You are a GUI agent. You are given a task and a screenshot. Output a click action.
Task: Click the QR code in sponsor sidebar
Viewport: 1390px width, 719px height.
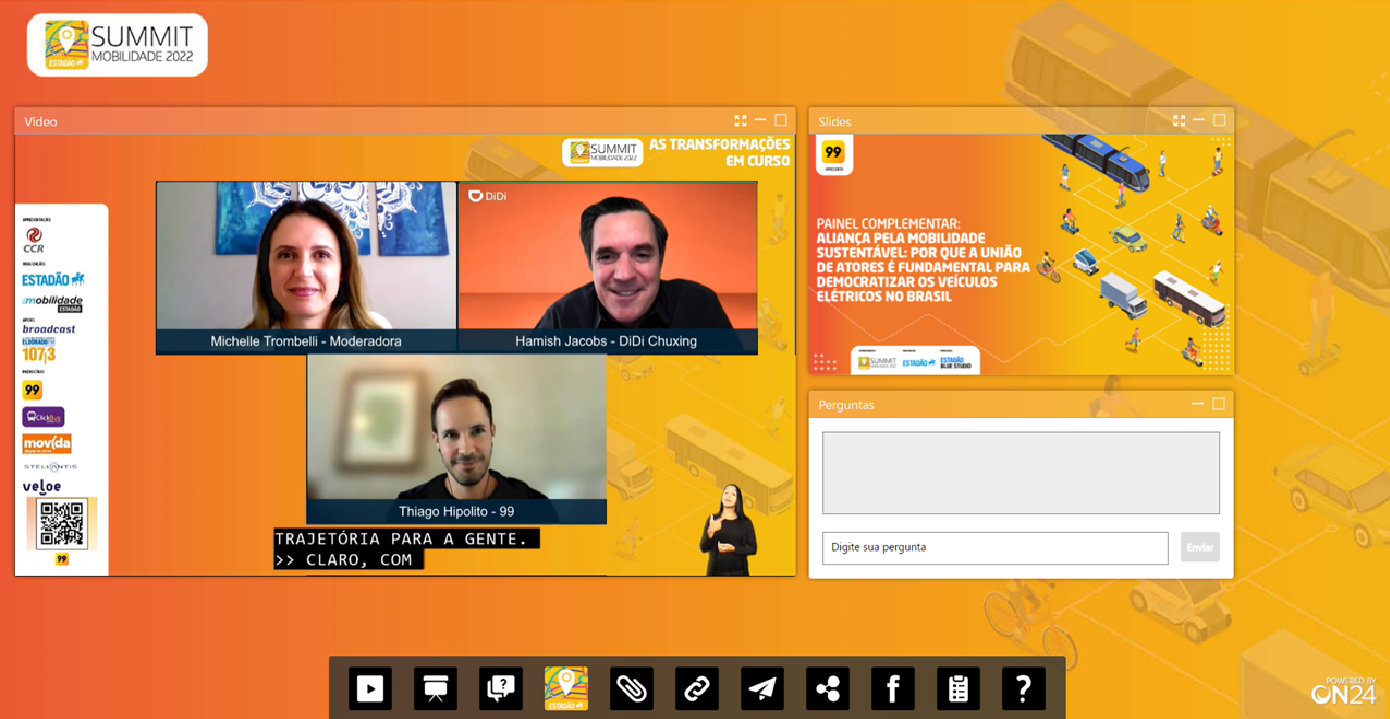pyautogui.click(x=61, y=524)
